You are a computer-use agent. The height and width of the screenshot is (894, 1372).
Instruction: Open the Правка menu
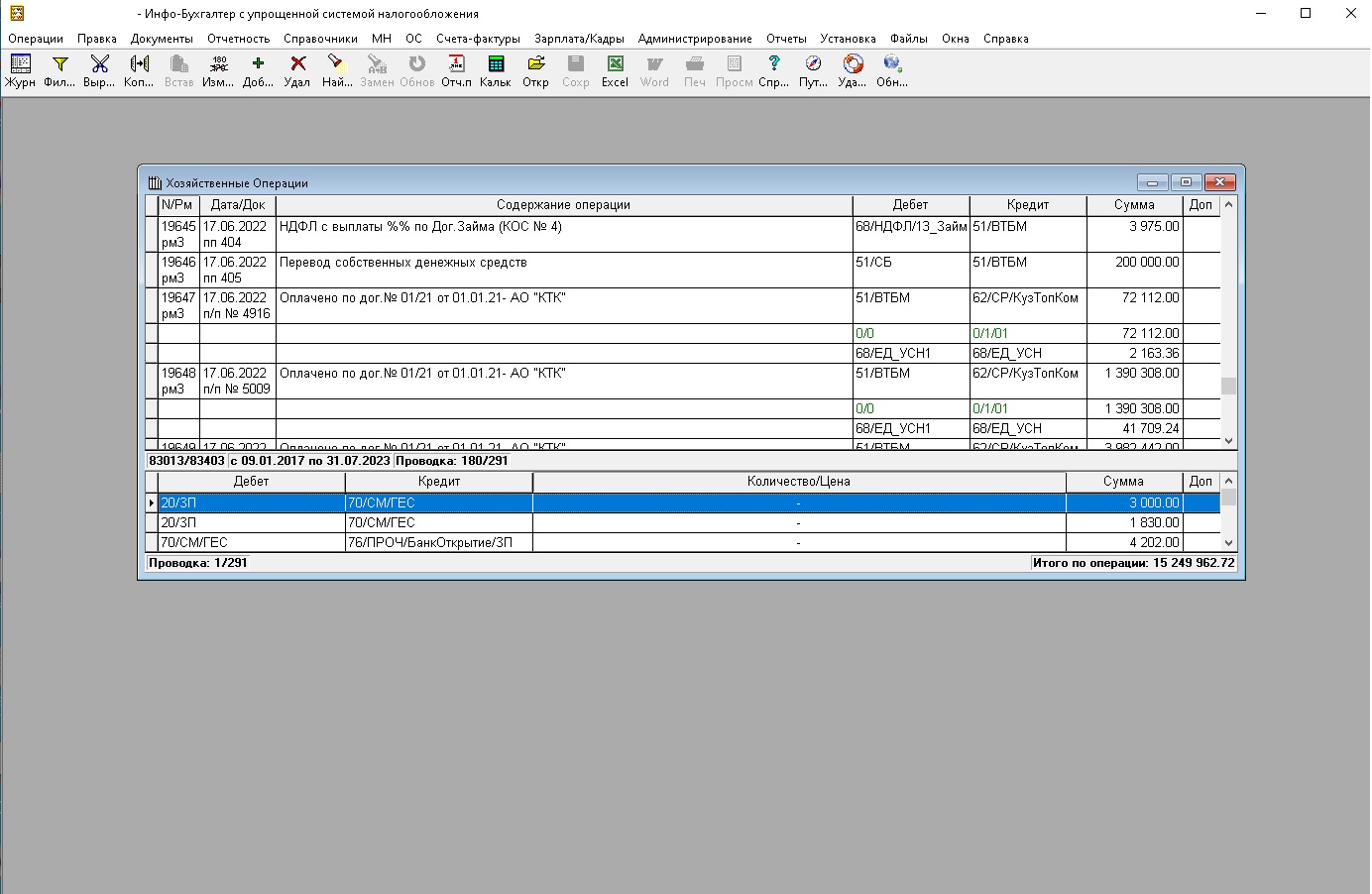[x=97, y=39]
